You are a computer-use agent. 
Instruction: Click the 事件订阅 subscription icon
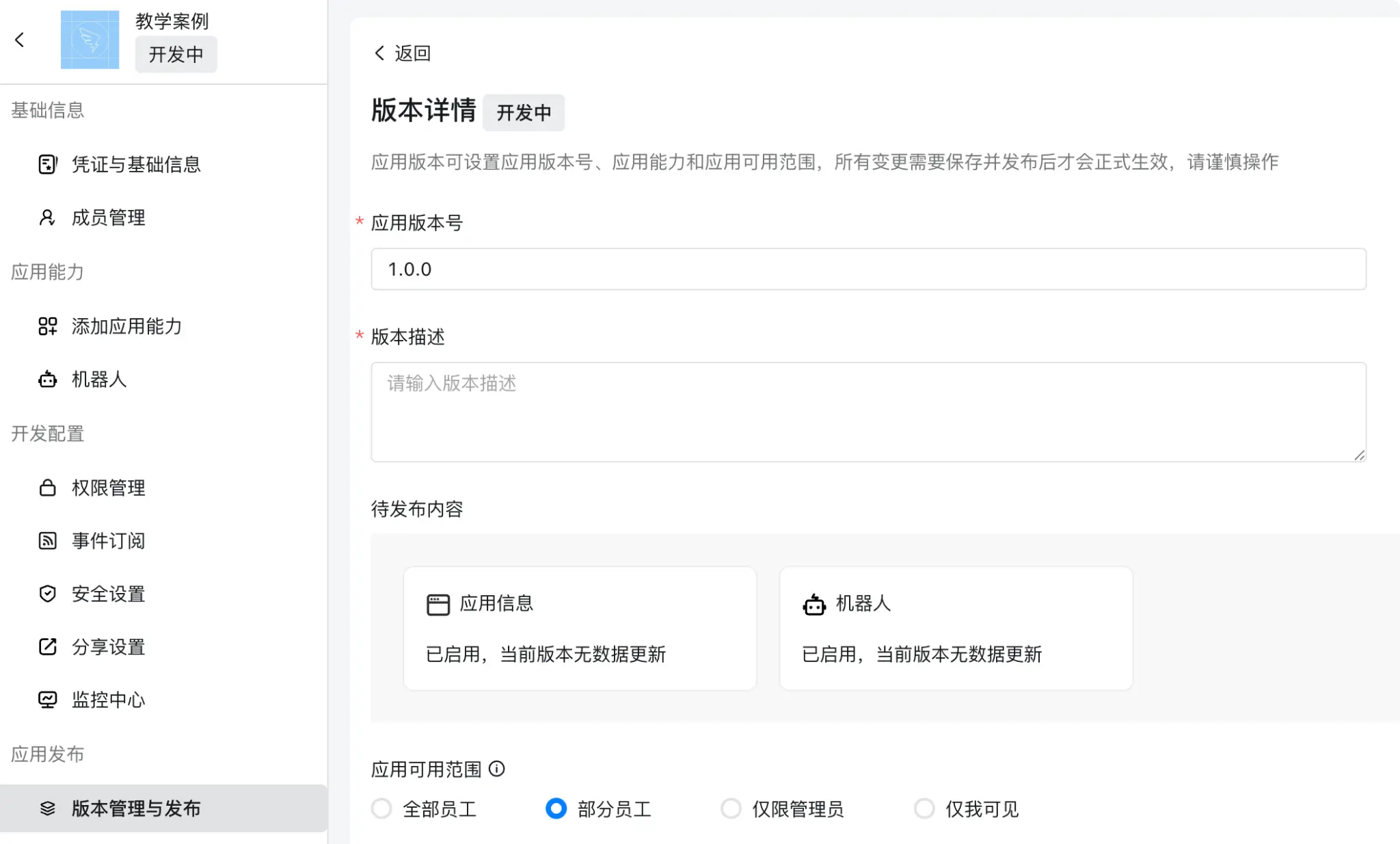47,540
